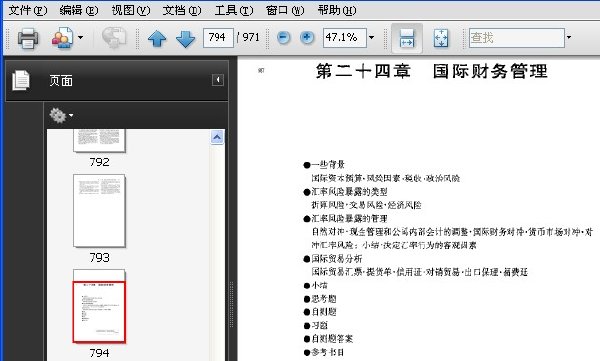Click the bullet line 国际贸易分析

(333, 259)
